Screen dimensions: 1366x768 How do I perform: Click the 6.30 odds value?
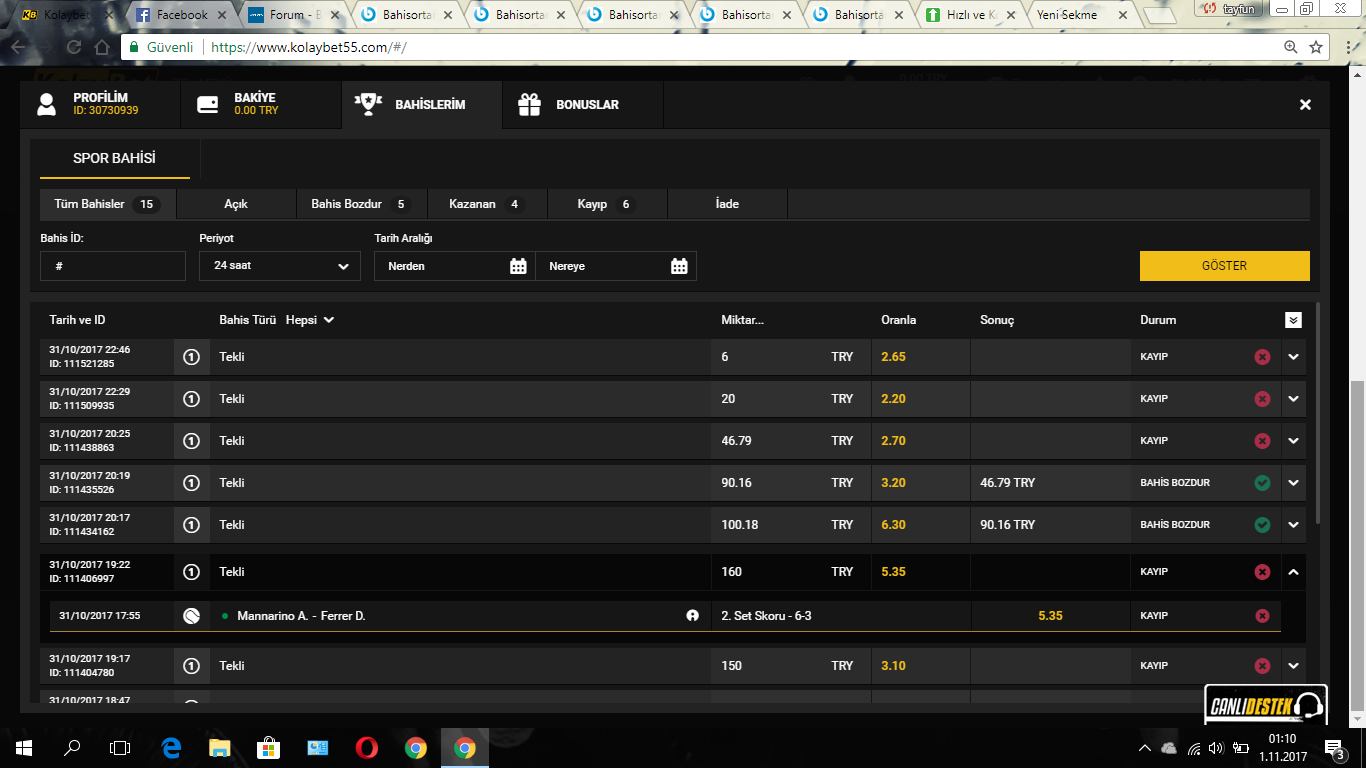coord(894,525)
